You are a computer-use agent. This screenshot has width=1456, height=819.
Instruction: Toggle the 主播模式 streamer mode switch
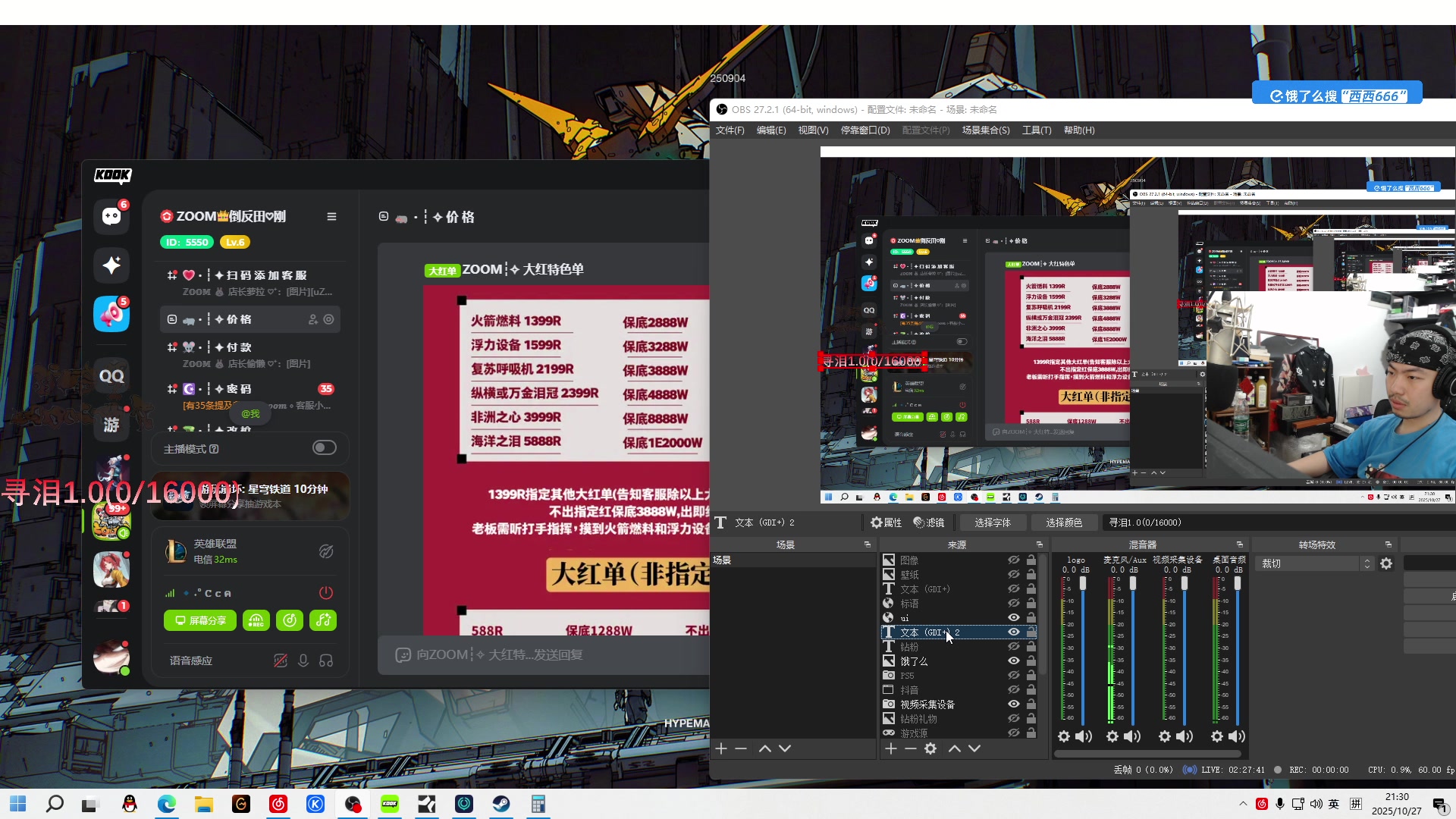[x=325, y=448]
